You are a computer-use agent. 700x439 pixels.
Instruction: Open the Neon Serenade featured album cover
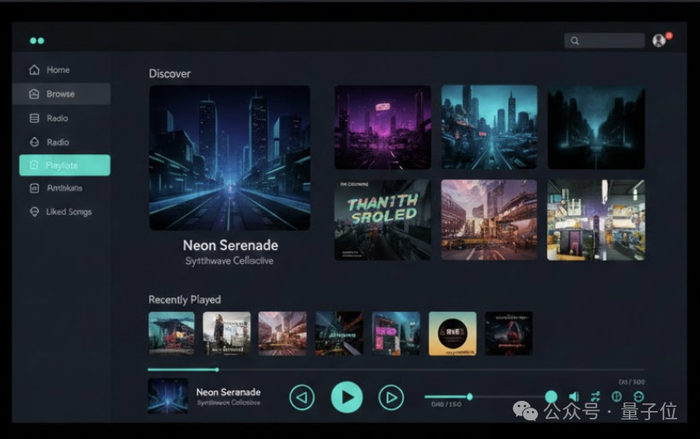click(x=229, y=158)
